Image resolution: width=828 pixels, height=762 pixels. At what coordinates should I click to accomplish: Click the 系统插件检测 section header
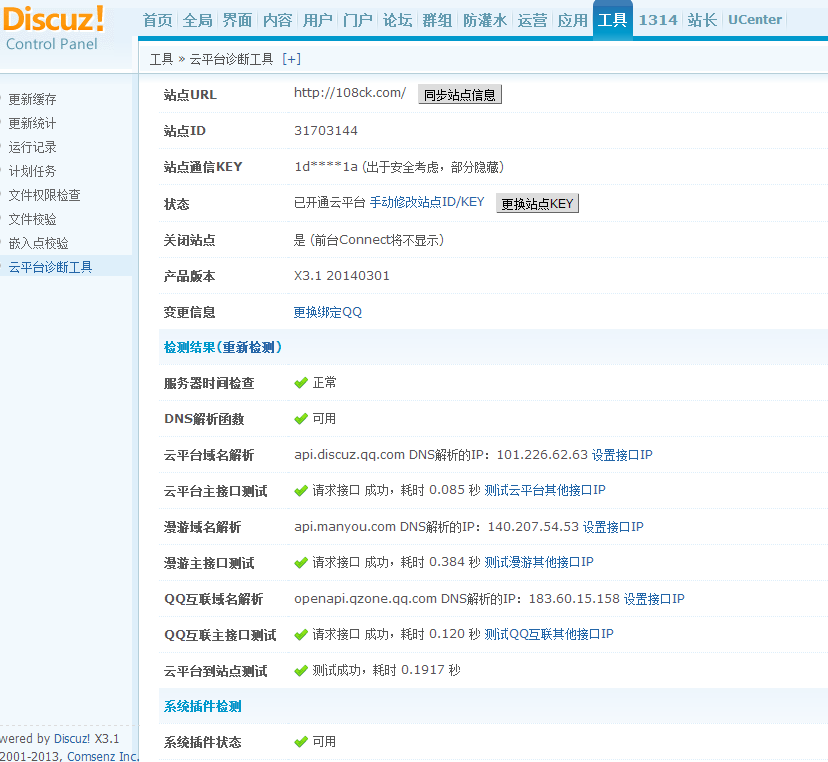202,706
